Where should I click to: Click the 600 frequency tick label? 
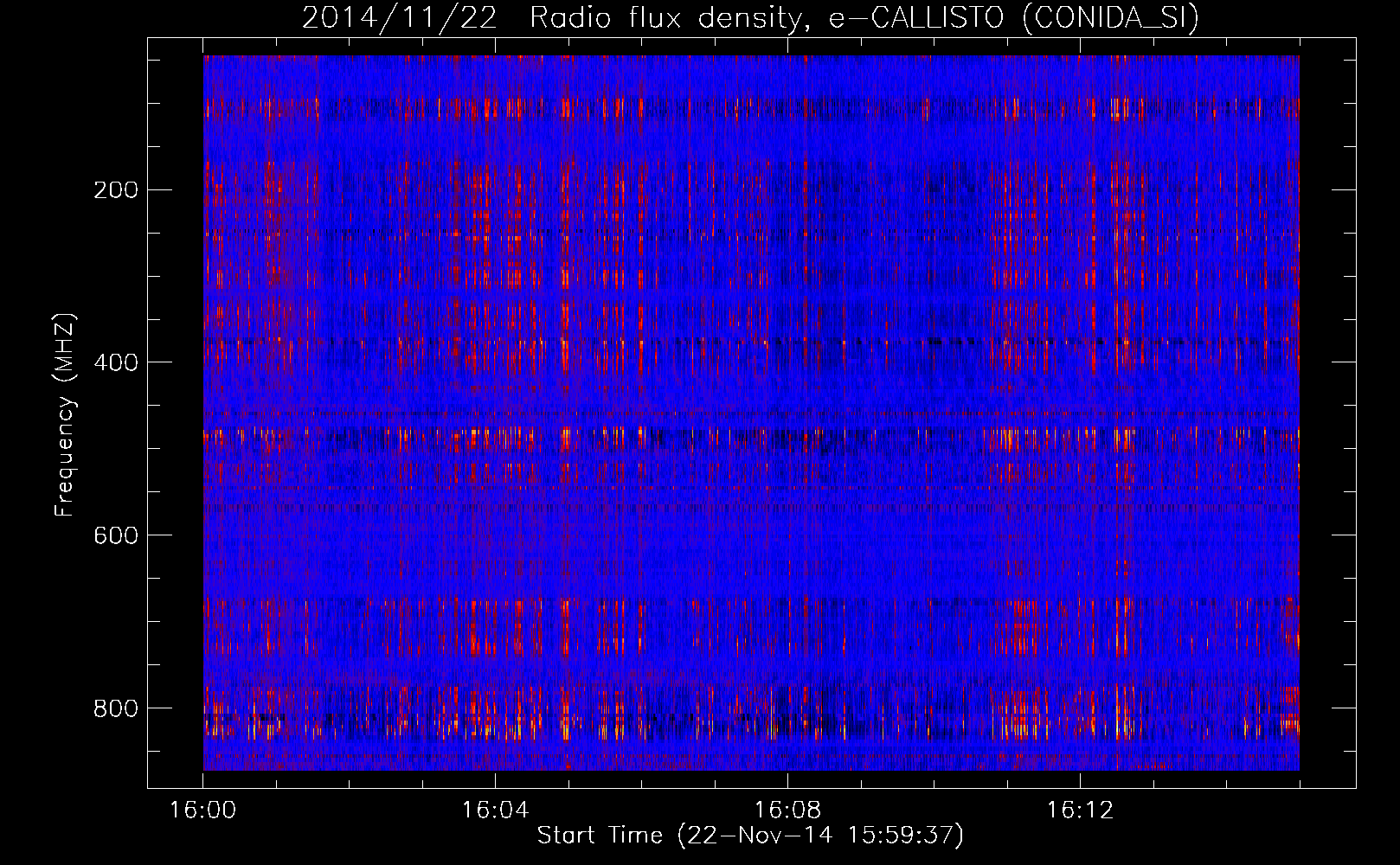click(x=115, y=535)
